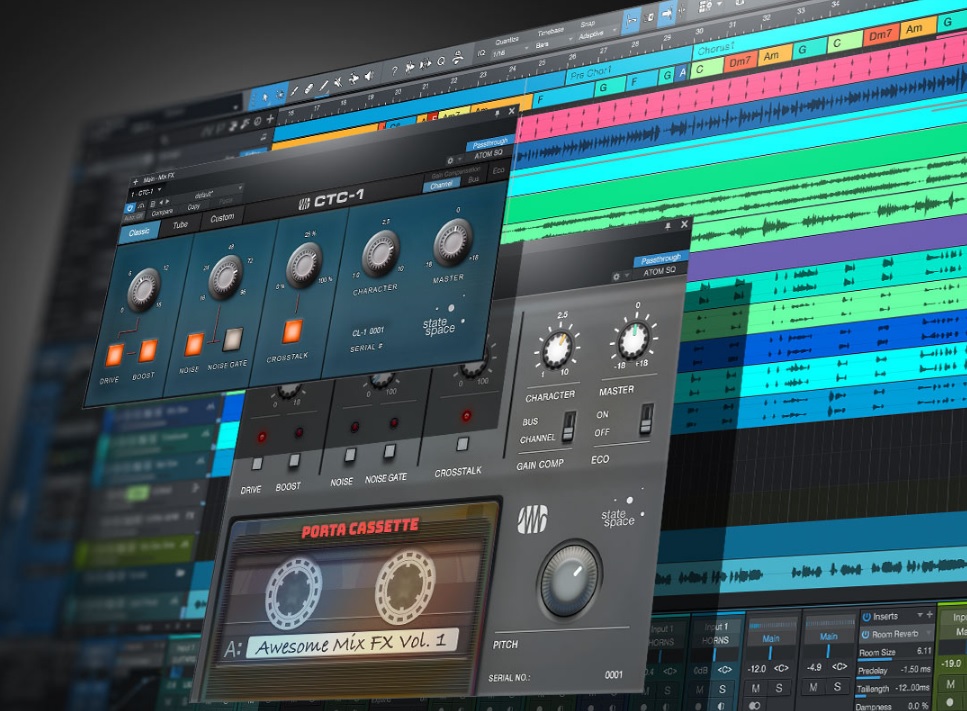Select Channel gain compensation on CTC-1

(441, 185)
